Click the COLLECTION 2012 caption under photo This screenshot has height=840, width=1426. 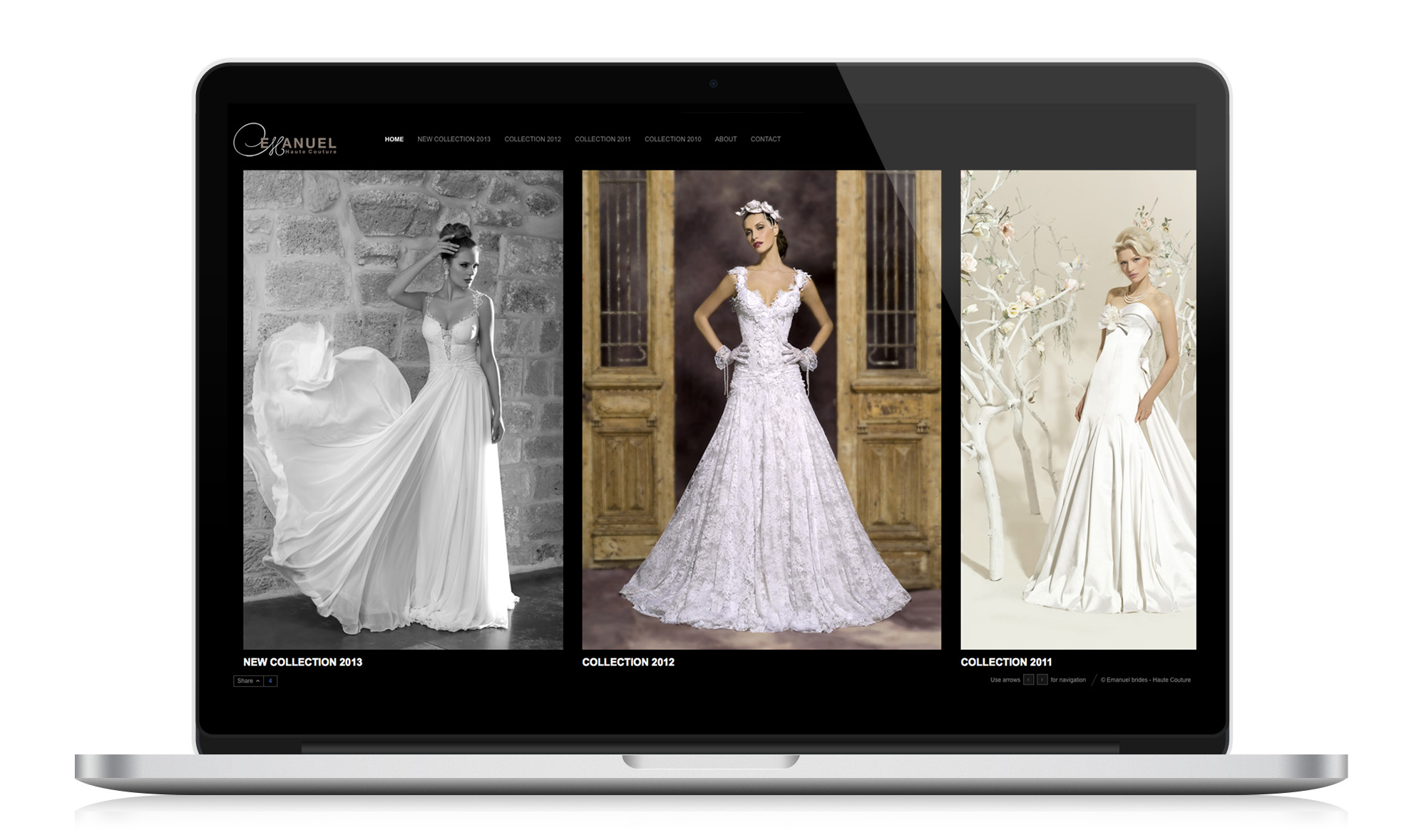pyautogui.click(x=627, y=662)
